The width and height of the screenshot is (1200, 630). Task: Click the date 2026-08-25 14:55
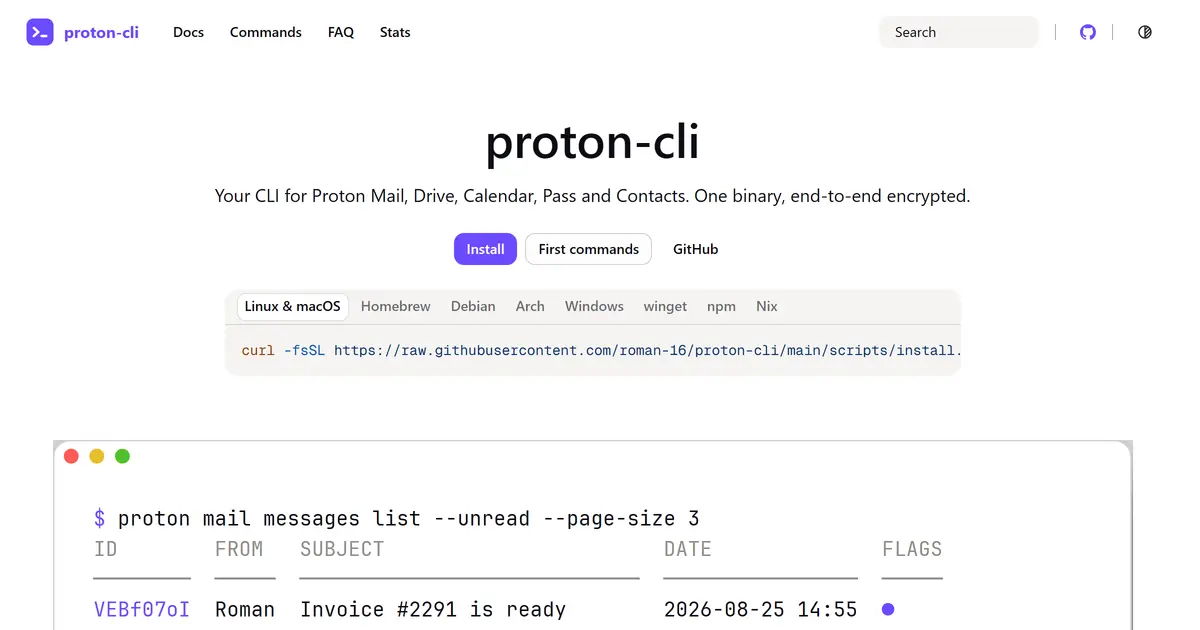pyautogui.click(x=761, y=609)
